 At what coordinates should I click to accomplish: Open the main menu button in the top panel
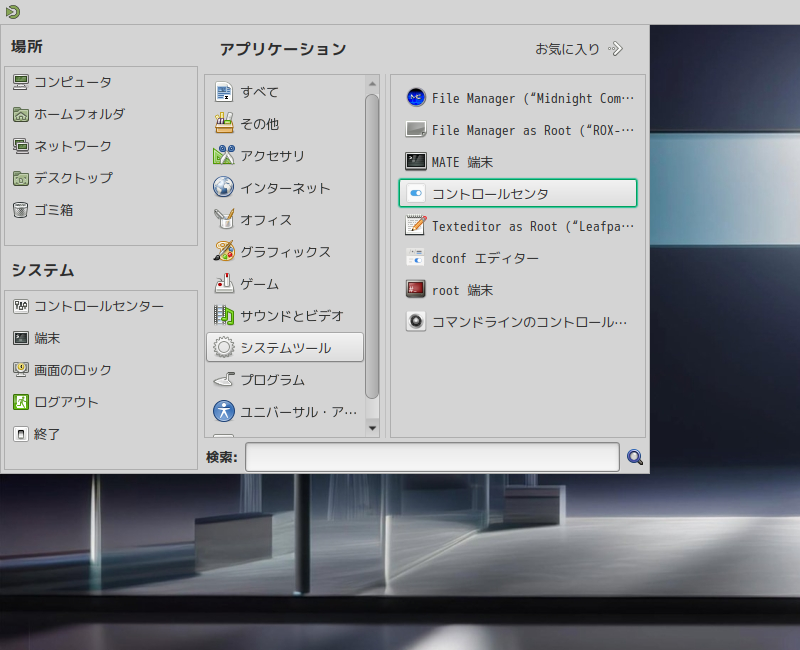[x=13, y=11]
